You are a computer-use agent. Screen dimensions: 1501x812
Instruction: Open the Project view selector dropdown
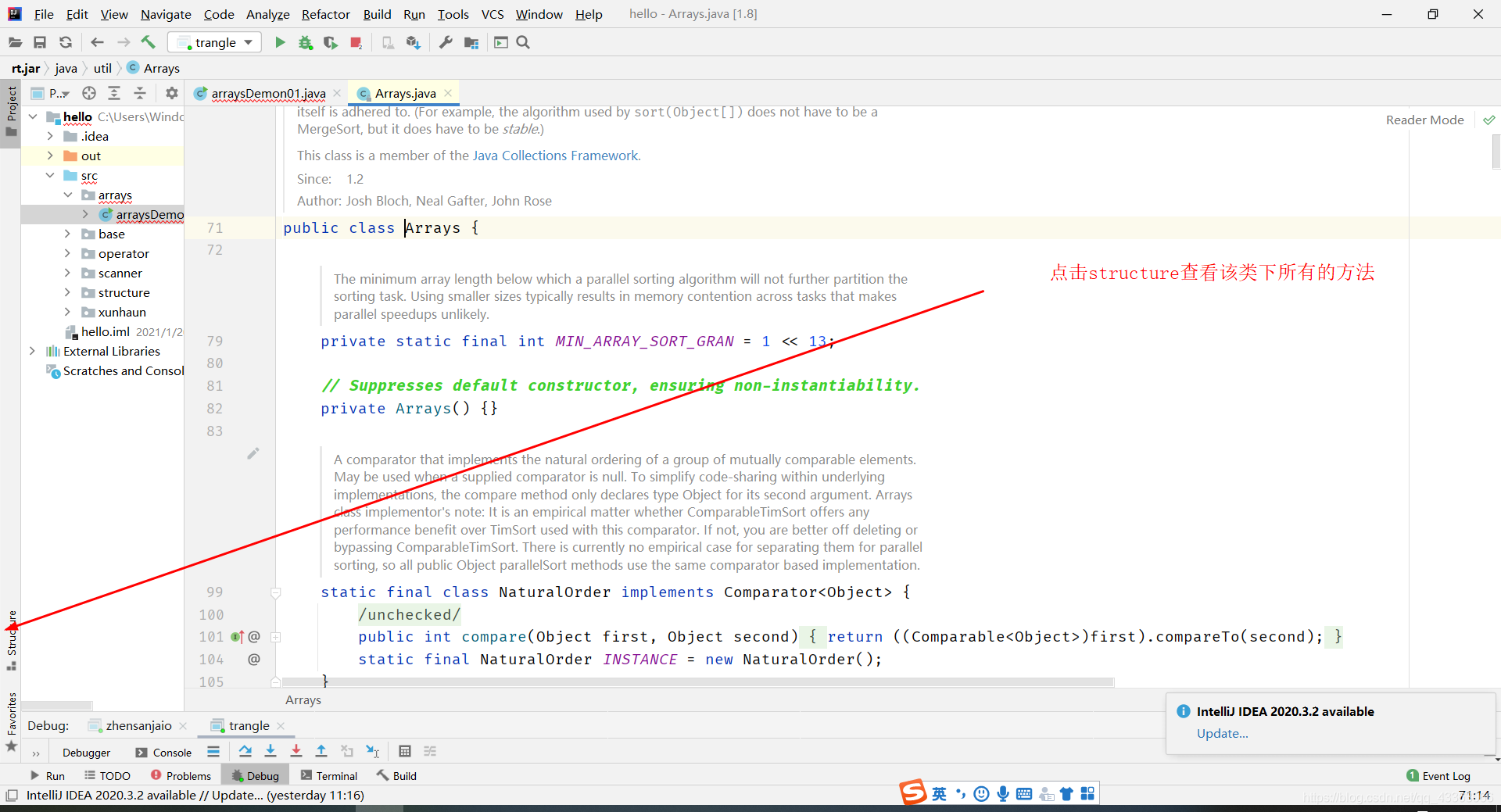[51, 93]
